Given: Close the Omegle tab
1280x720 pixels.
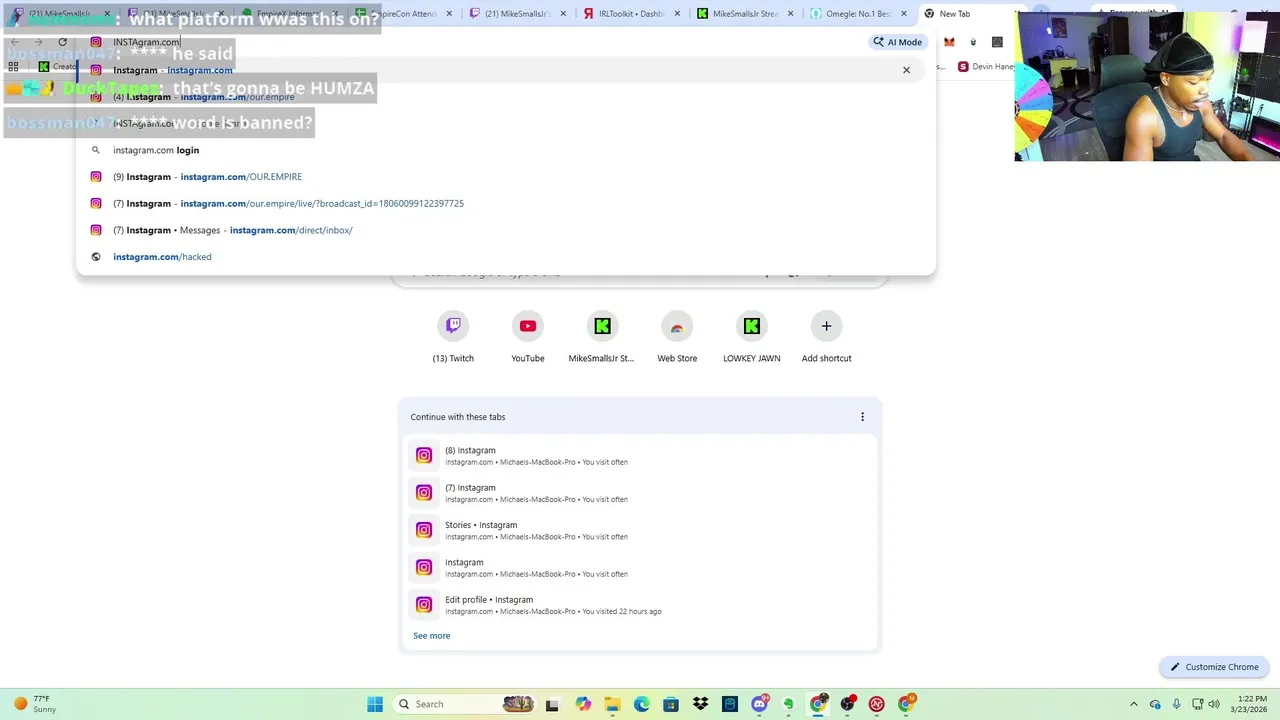Looking at the screenshot, I should click(905, 14).
